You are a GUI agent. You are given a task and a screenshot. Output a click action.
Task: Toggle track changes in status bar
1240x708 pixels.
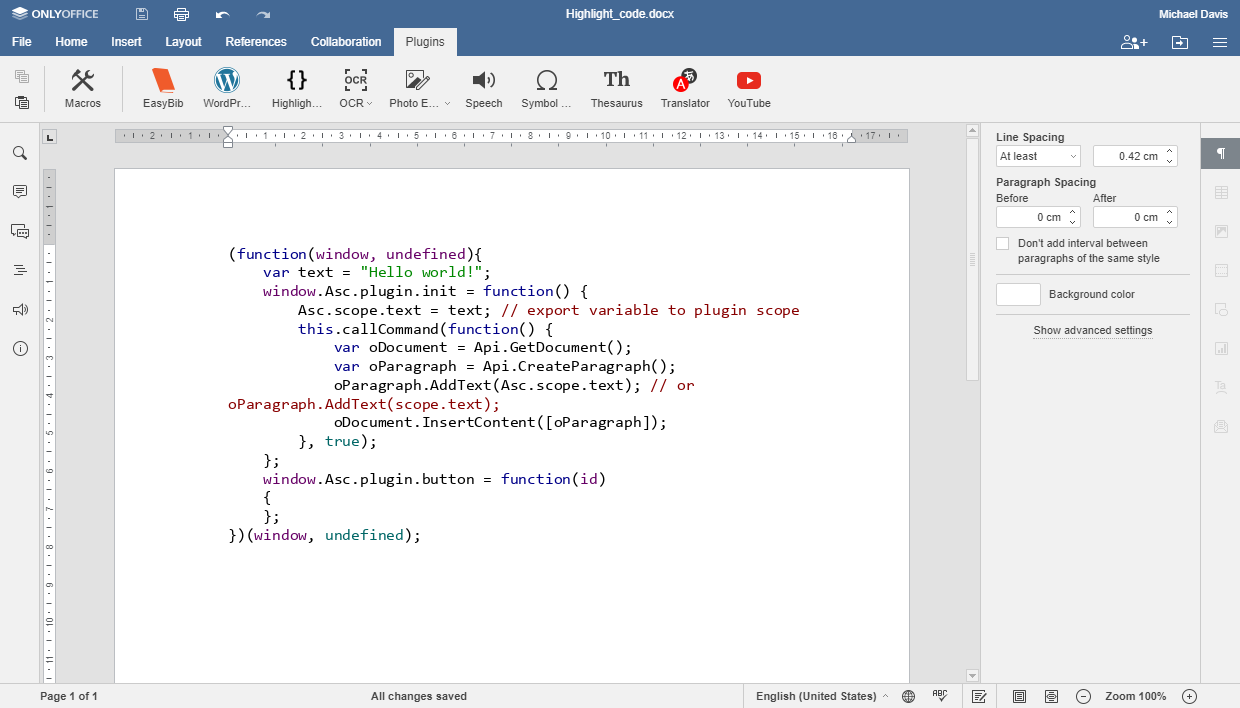click(x=980, y=696)
